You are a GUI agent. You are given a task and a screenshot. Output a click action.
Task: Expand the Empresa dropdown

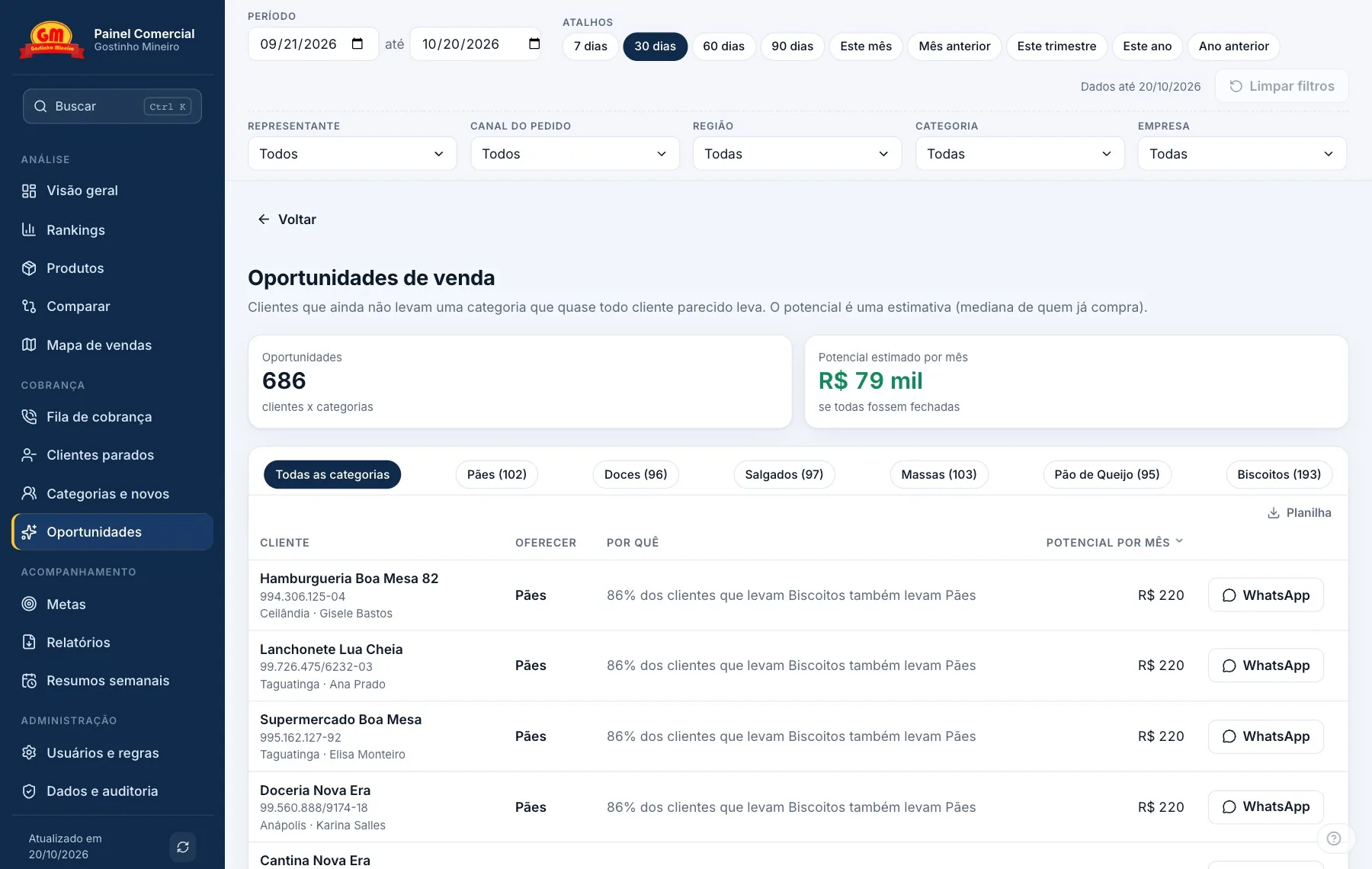tap(1242, 154)
